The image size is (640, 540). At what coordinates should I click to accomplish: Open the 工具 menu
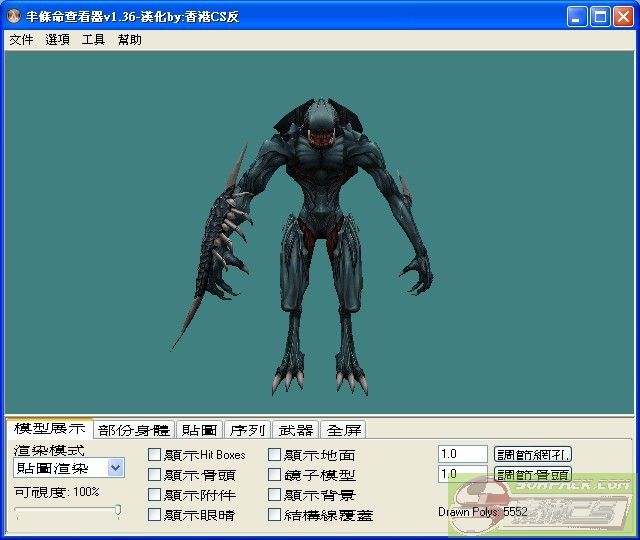[x=93, y=40]
